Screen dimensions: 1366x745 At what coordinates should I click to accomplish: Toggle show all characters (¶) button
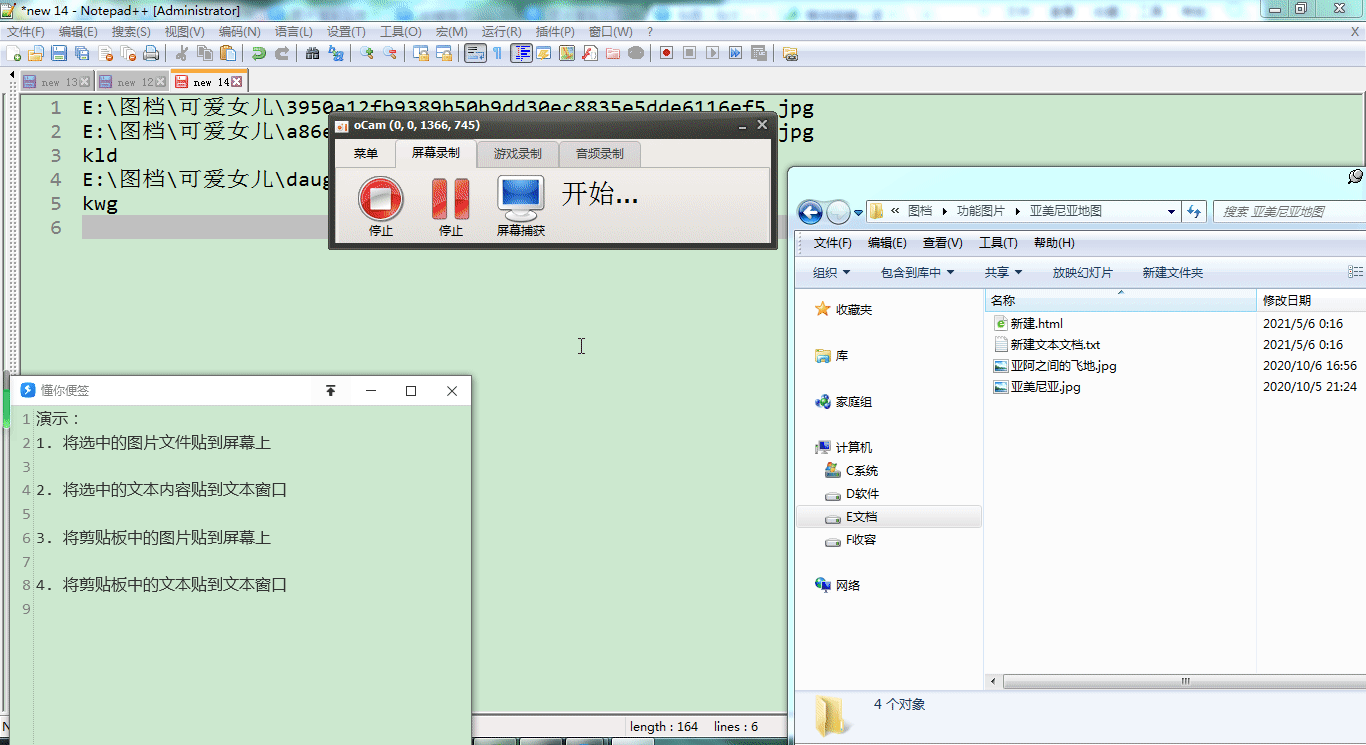pyautogui.click(x=497, y=53)
